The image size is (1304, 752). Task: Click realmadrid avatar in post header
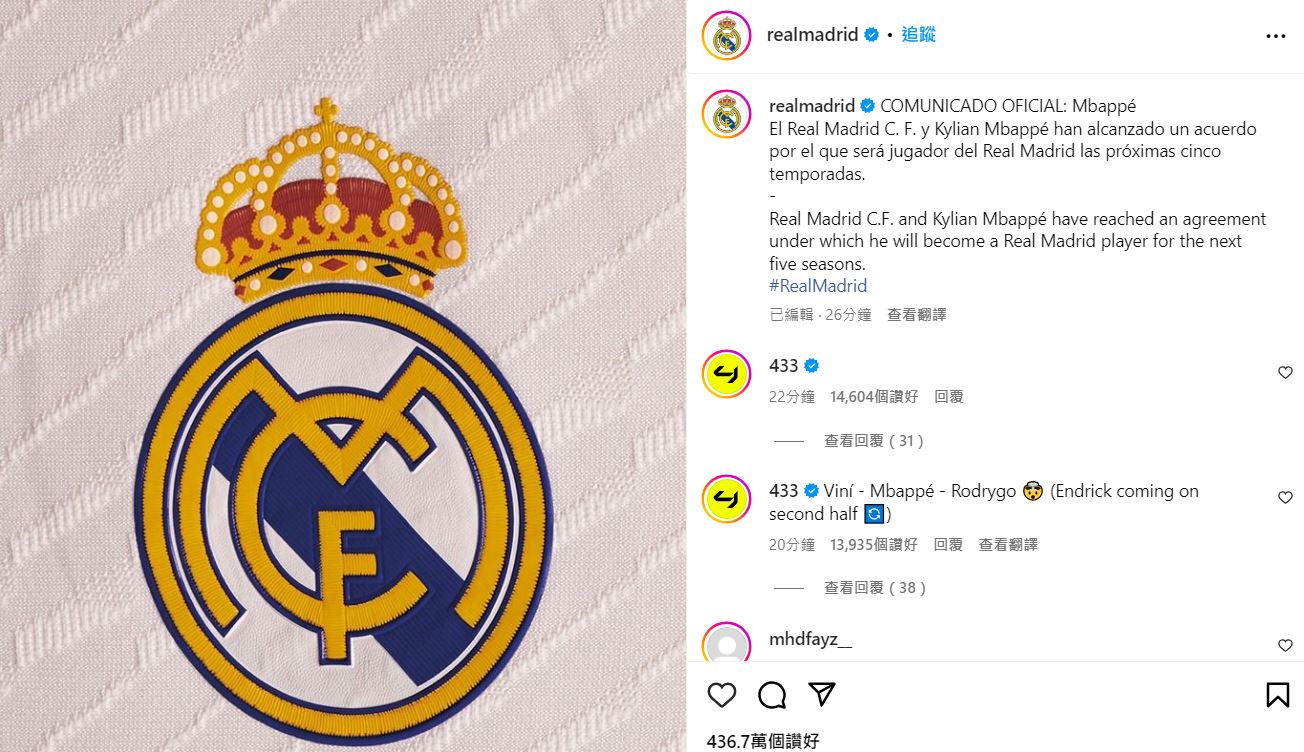[x=726, y=36]
